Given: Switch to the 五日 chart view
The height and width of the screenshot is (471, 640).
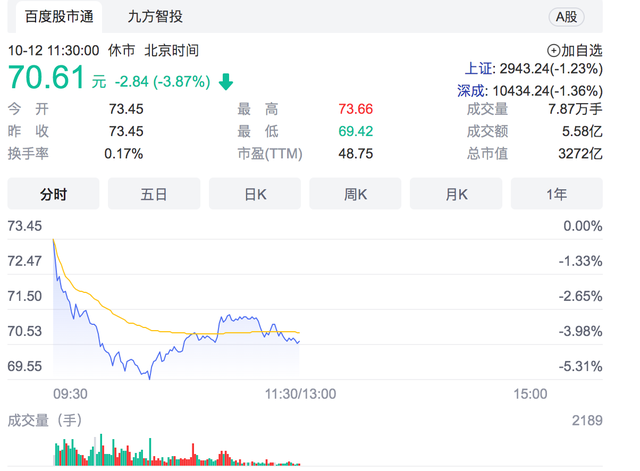Looking at the screenshot, I should coord(154,194).
